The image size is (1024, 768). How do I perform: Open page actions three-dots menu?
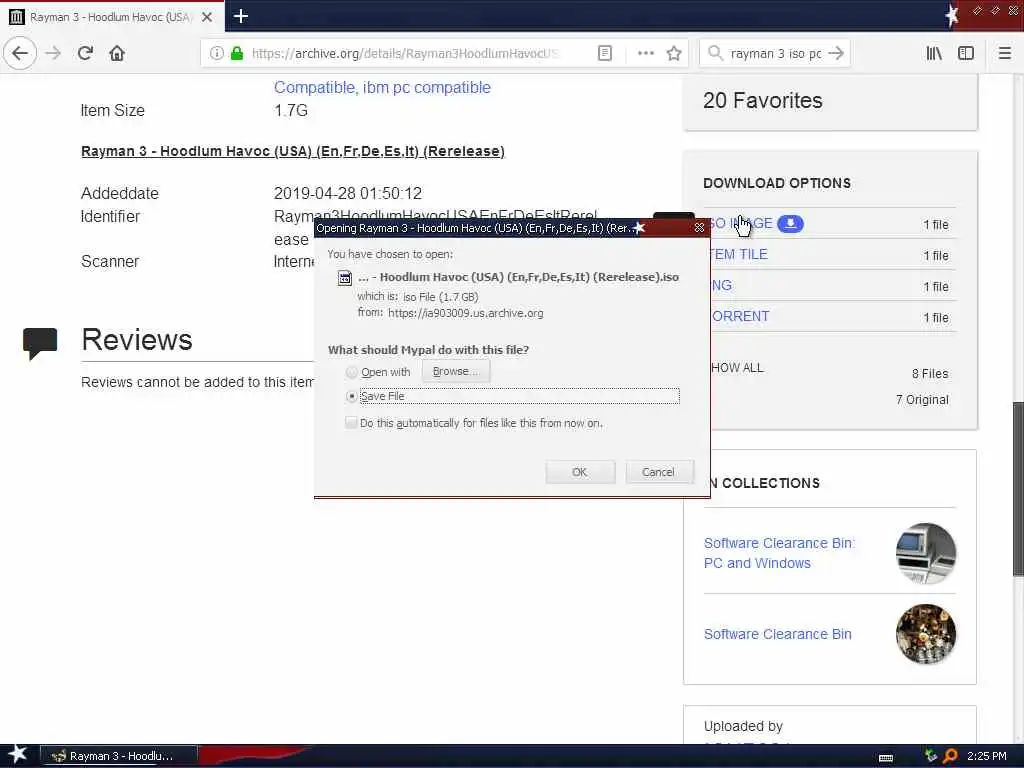[x=645, y=53]
